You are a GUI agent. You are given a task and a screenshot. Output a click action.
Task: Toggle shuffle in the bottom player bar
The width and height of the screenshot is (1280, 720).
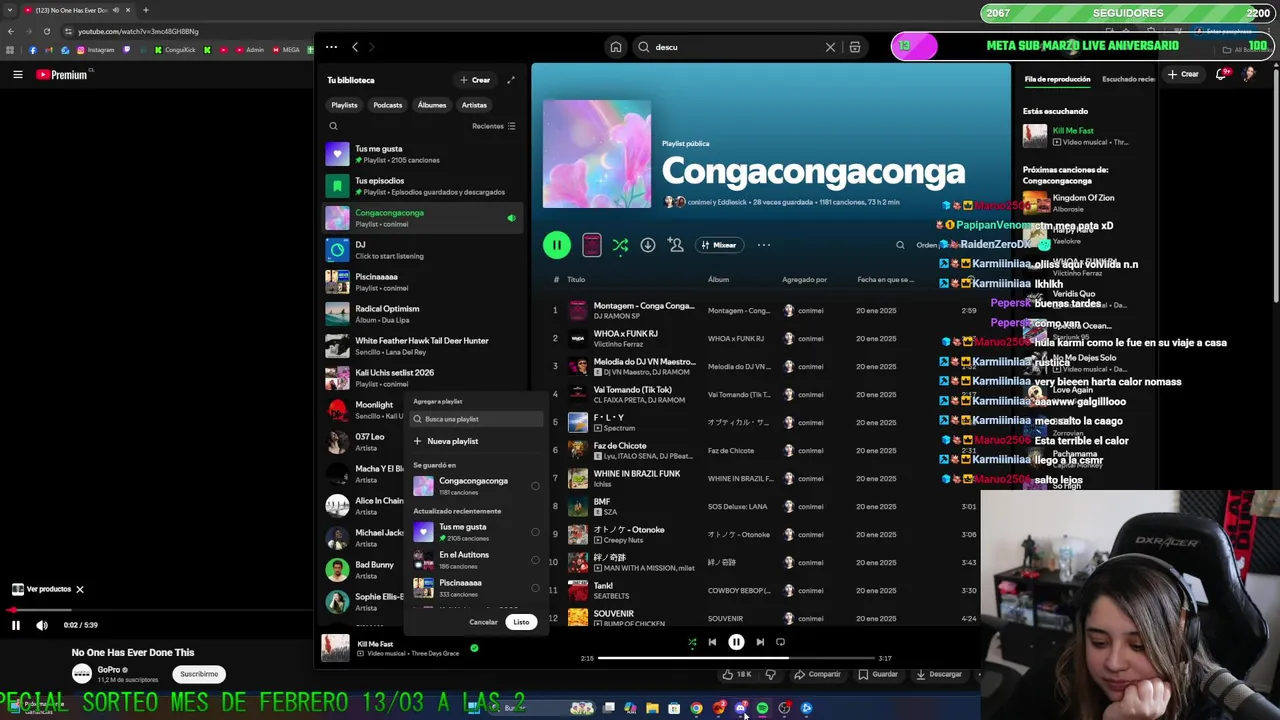pos(691,642)
